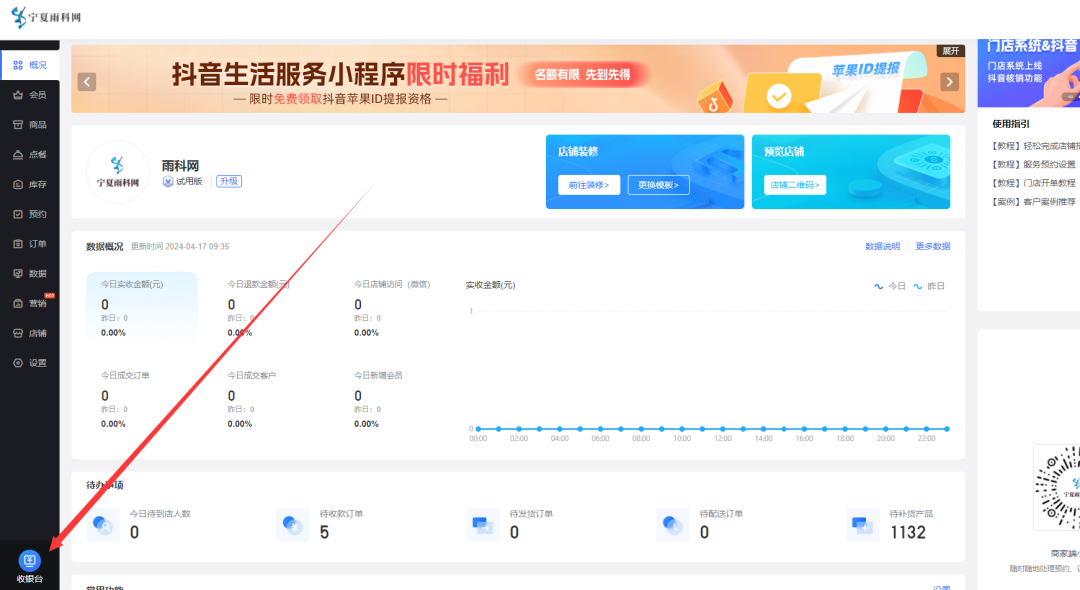
Task: Click the 待配送订单 icon
Action: point(673,525)
